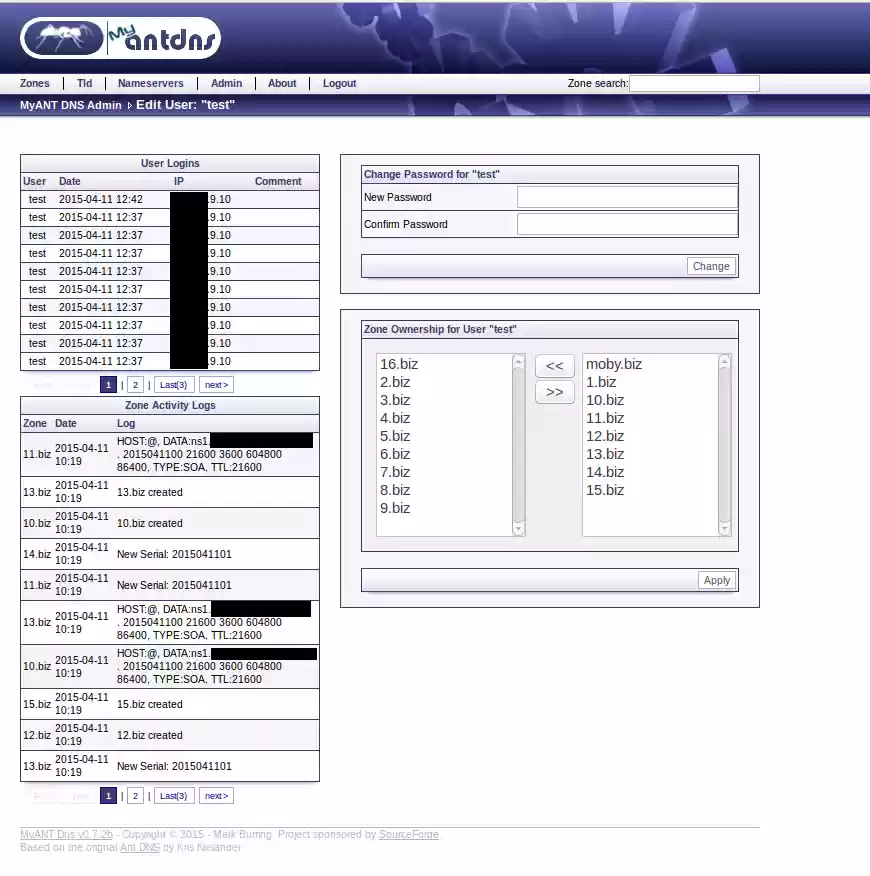Click the >> transfer button
Screen dimensions: 870x876
(554, 392)
